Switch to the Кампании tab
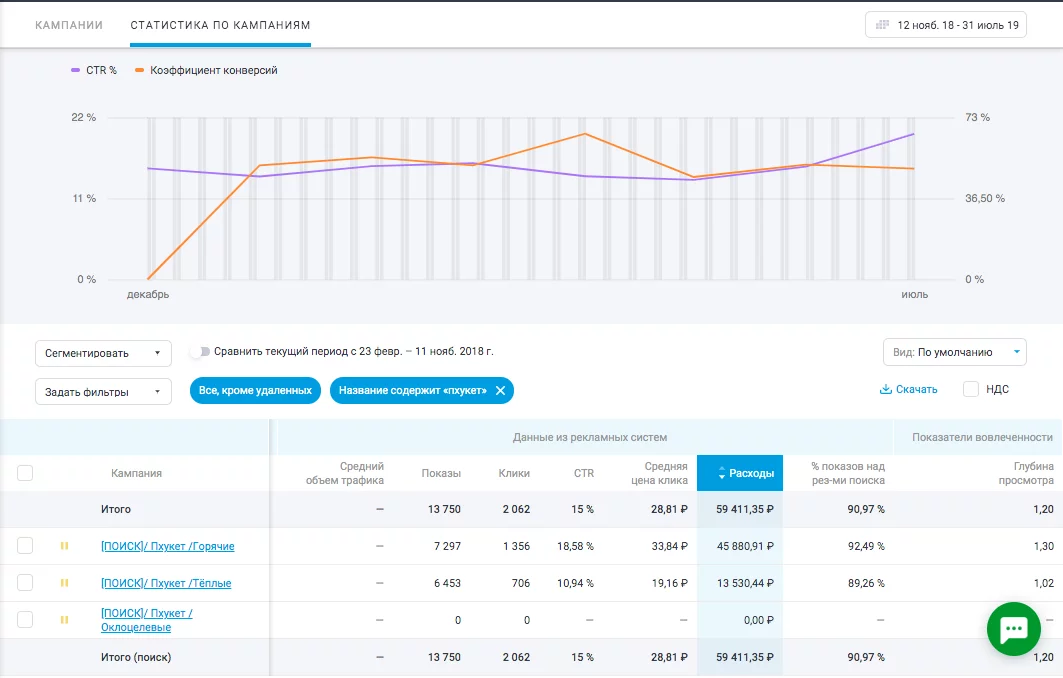The width and height of the screenshot is (1063, 678). 69,24
